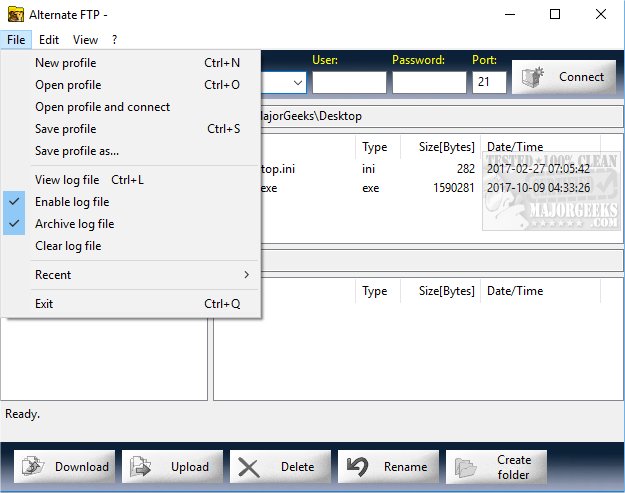This screenshot has width=625, height=493.
Task: Maximize the Alternate FTP window
Action: pos(555,14)
